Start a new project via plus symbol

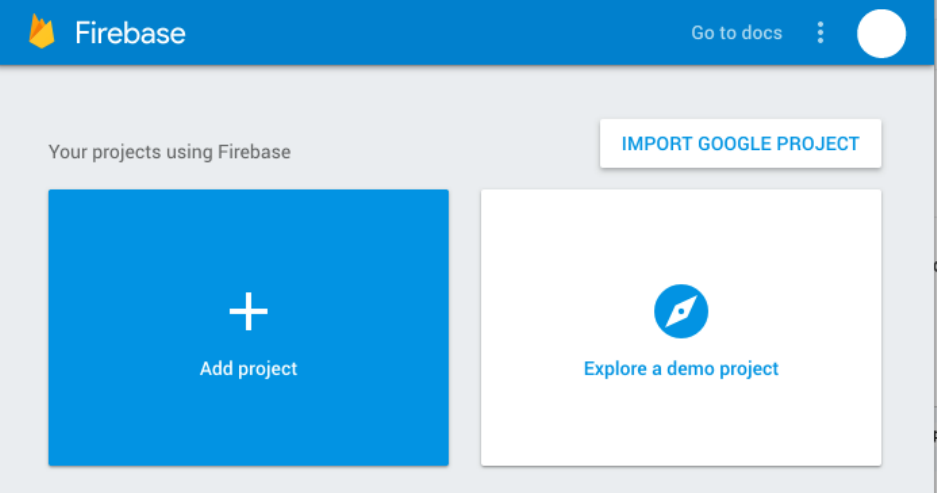click(x=249, y=311)
